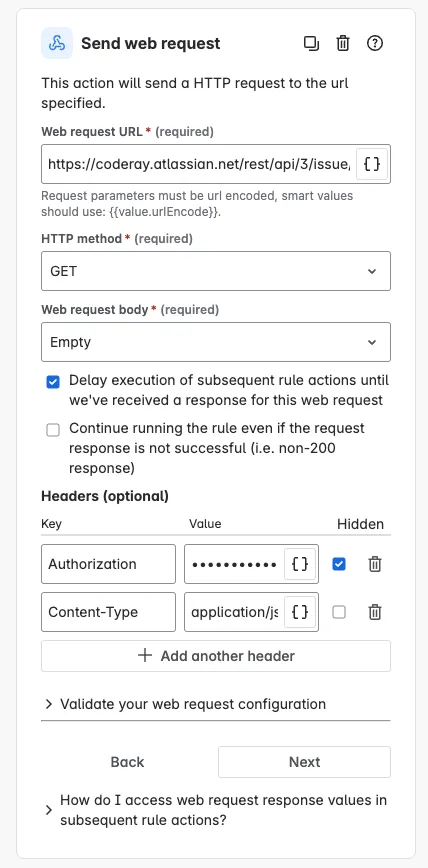Screen dimensions: 428x868
Task: Click the Hidden column label
Action: click(360, 524)
